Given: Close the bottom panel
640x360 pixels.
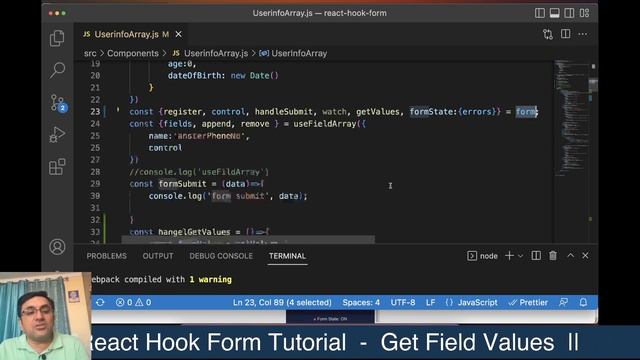Looking at the screenshot, I should point(585,256).
